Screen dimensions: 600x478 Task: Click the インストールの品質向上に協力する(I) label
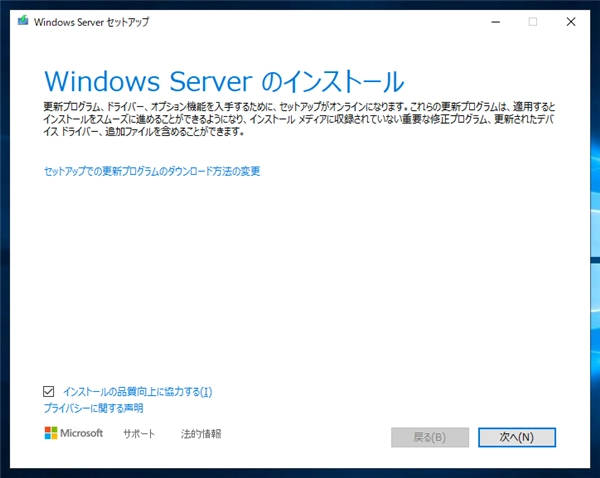pyautogui.click(x=137, y=392)
